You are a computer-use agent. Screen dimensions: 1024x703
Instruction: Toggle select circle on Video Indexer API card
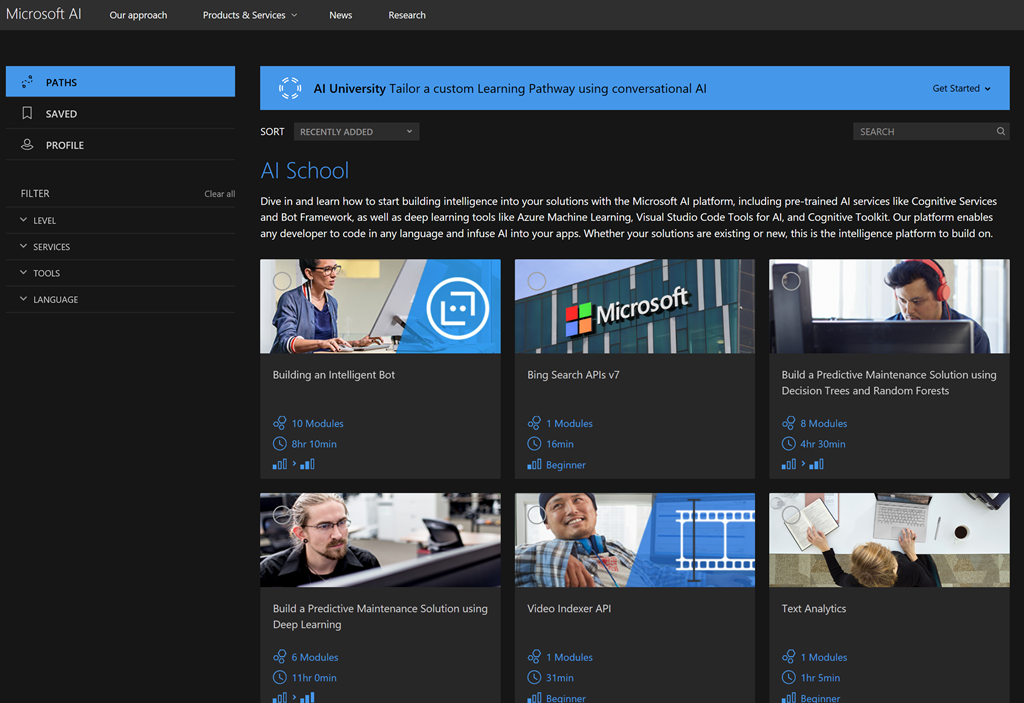coord(537,514)
